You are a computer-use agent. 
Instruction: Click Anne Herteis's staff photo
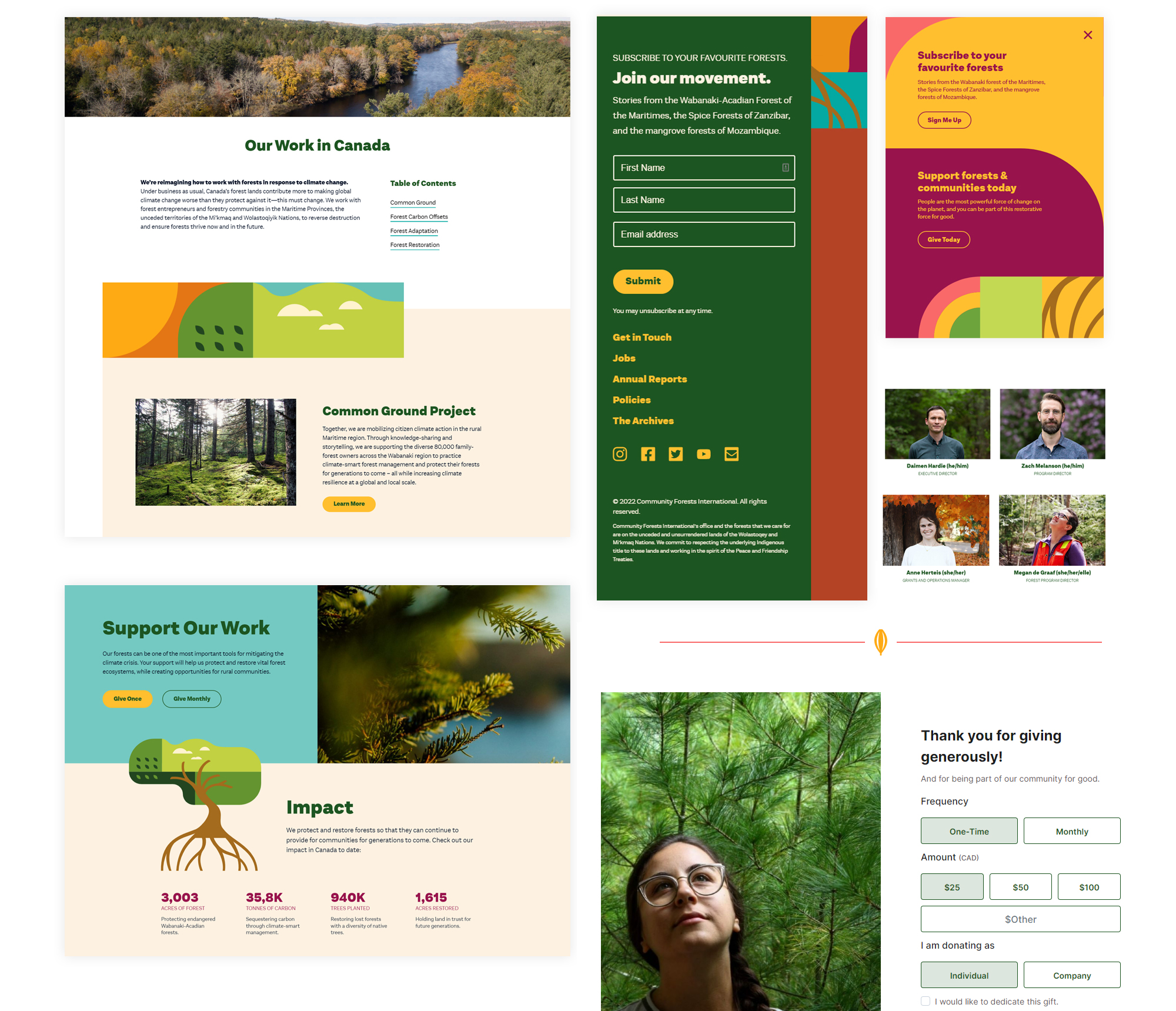[936, 530]
